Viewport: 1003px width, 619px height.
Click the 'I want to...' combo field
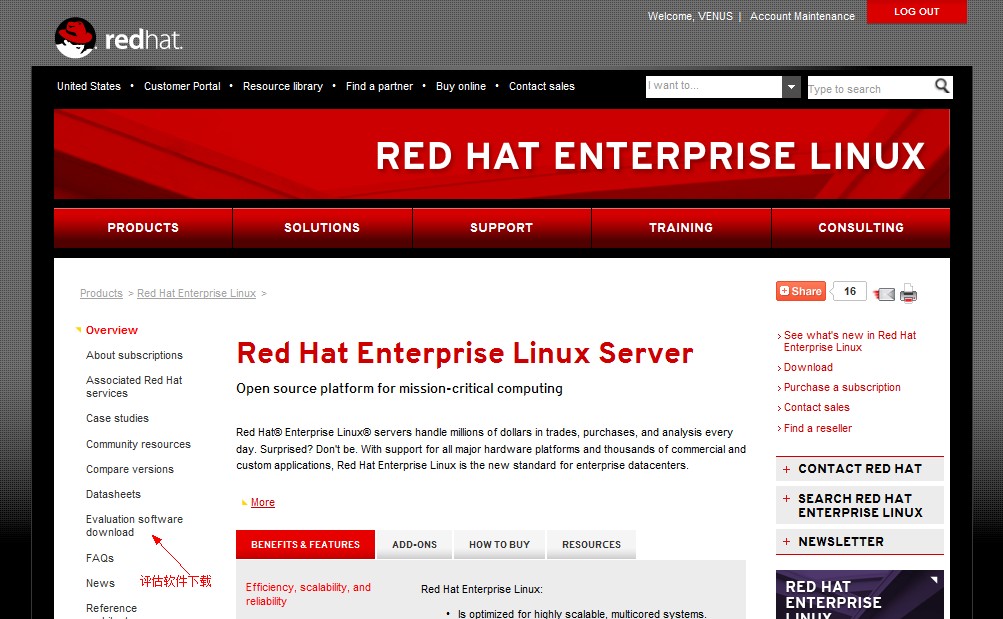click(x=714, y=87)
